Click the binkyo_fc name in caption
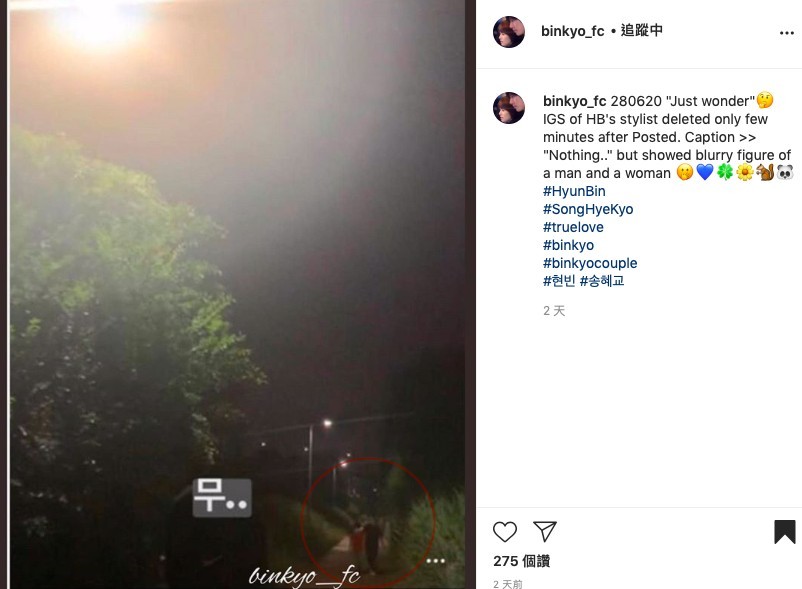 (574, 101)
